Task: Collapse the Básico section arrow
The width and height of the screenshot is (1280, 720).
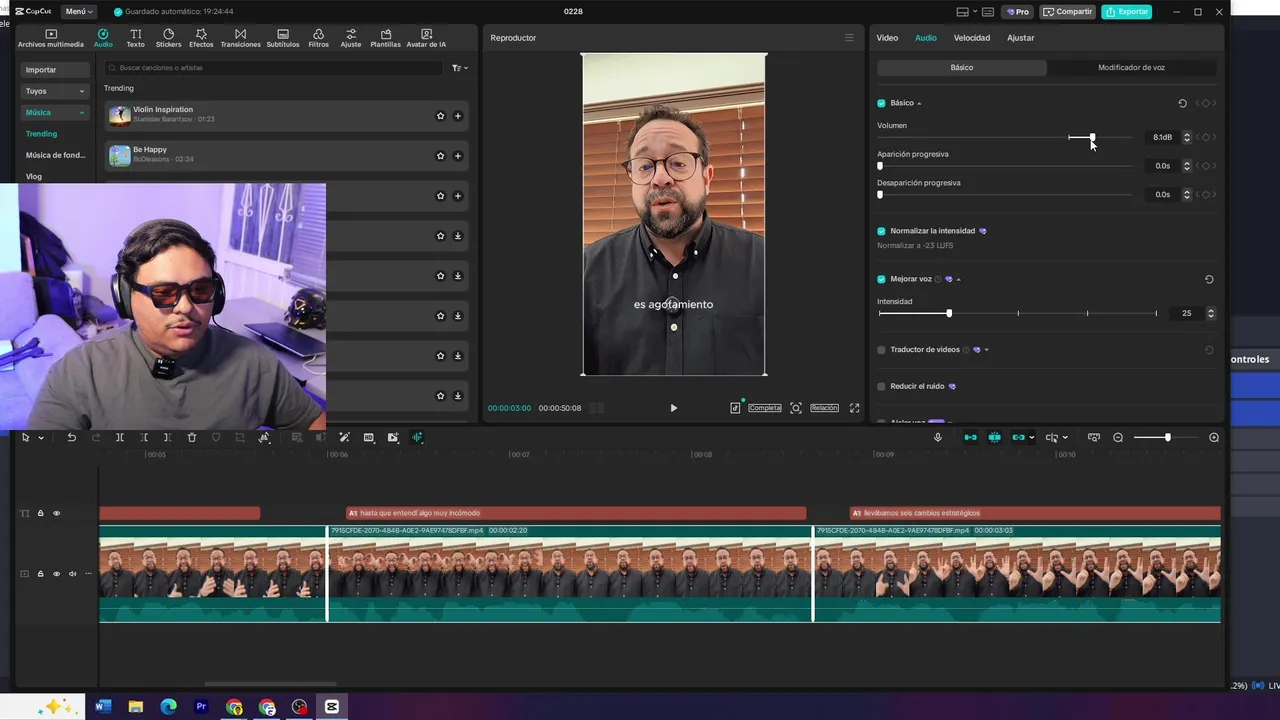Action: pyautogui.click(x=919, y=104)
